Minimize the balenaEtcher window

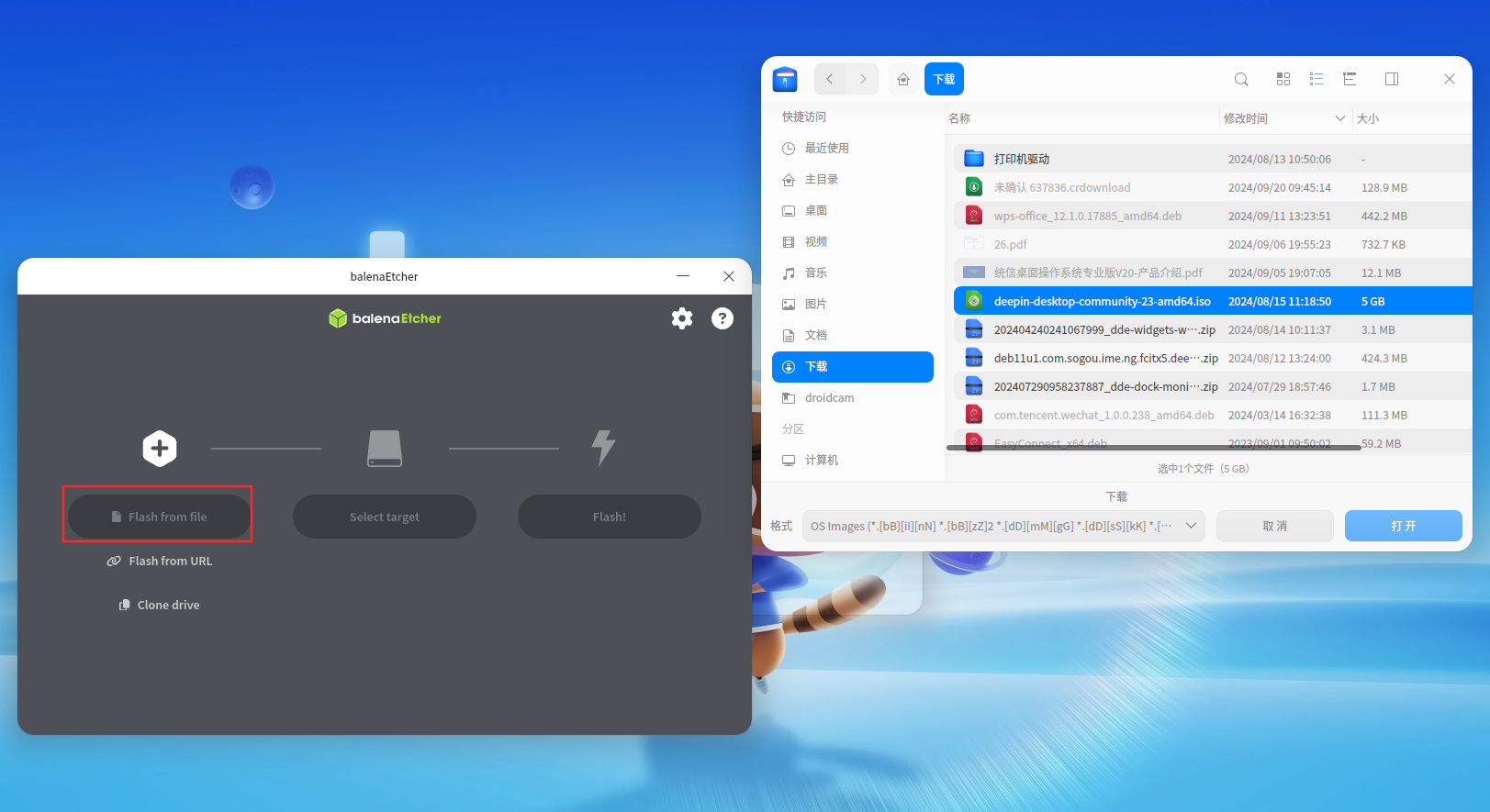683,276
